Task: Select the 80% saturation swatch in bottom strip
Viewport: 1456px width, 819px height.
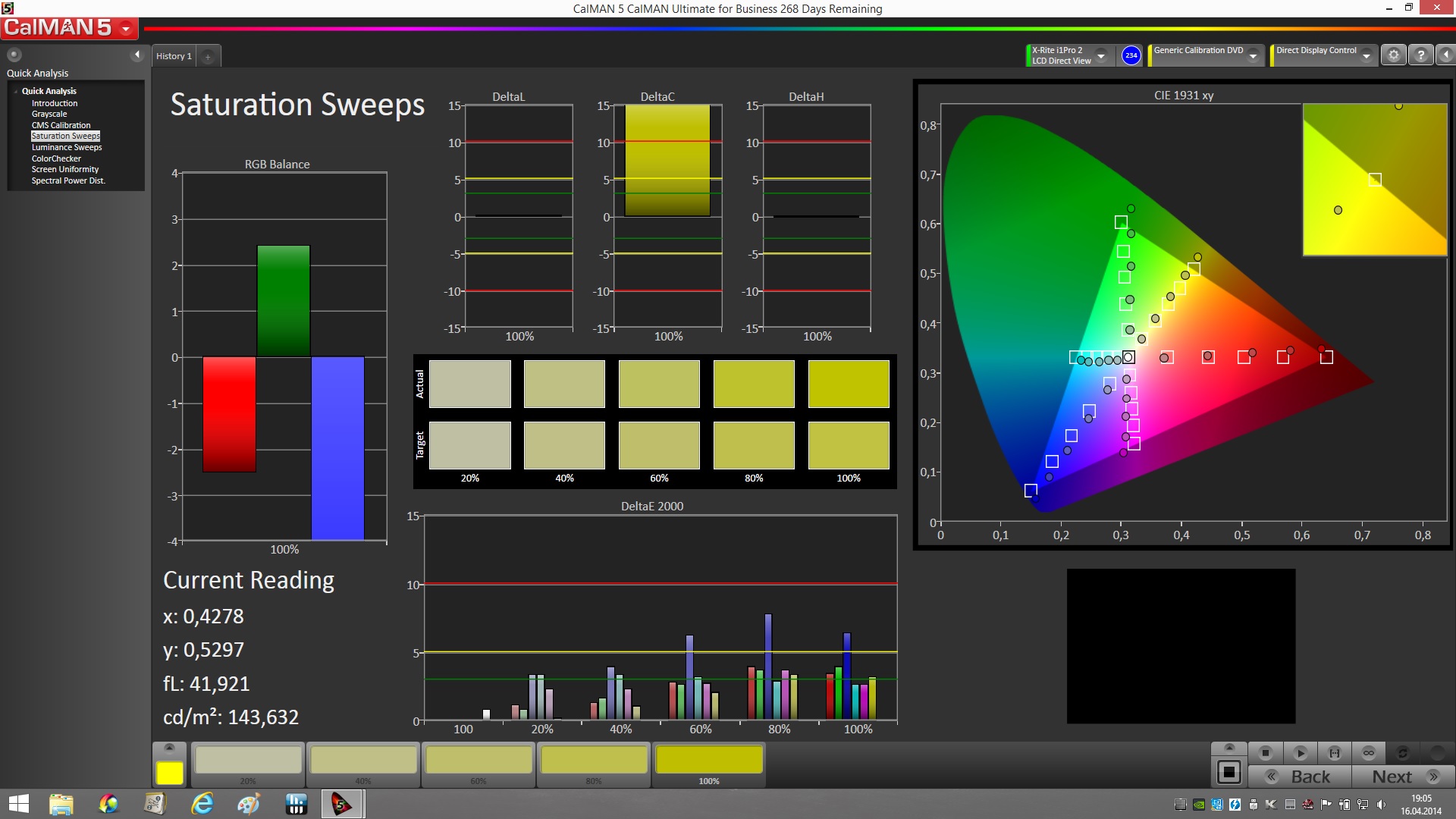Action: click(594, 764)
